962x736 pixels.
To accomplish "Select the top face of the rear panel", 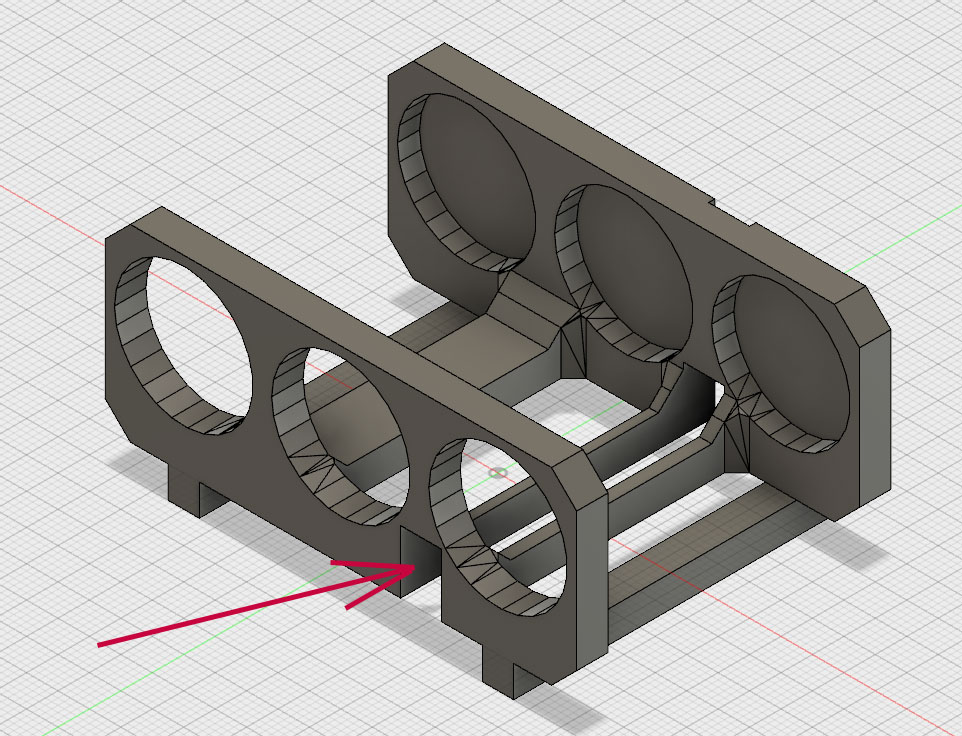I will (639, 173).
